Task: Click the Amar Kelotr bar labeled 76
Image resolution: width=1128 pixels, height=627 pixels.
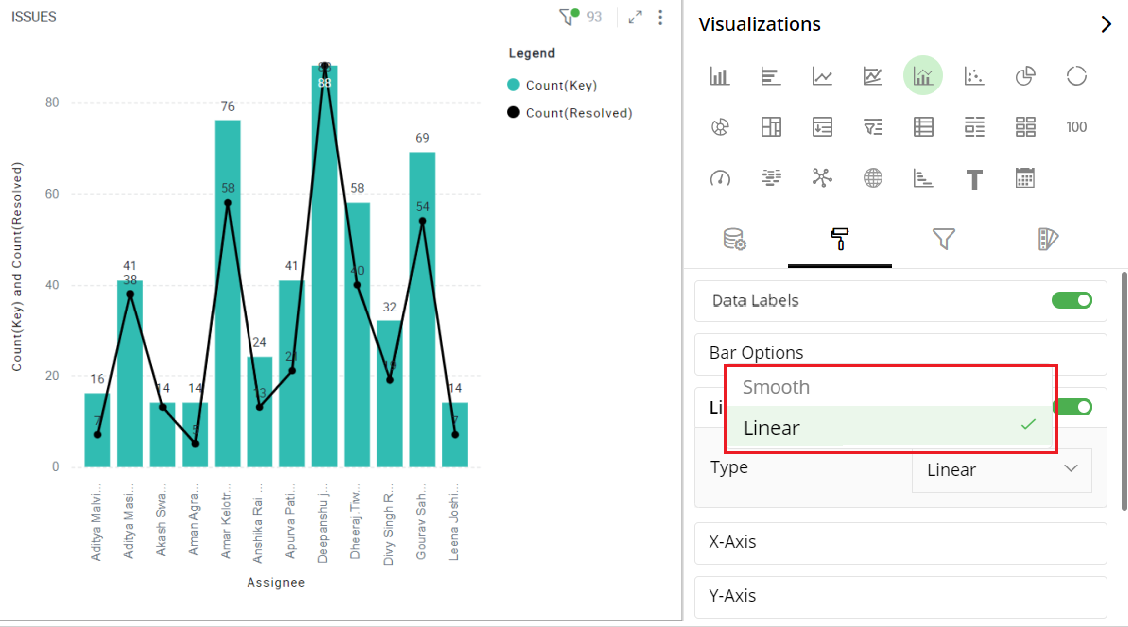Action: coord(227,293)
